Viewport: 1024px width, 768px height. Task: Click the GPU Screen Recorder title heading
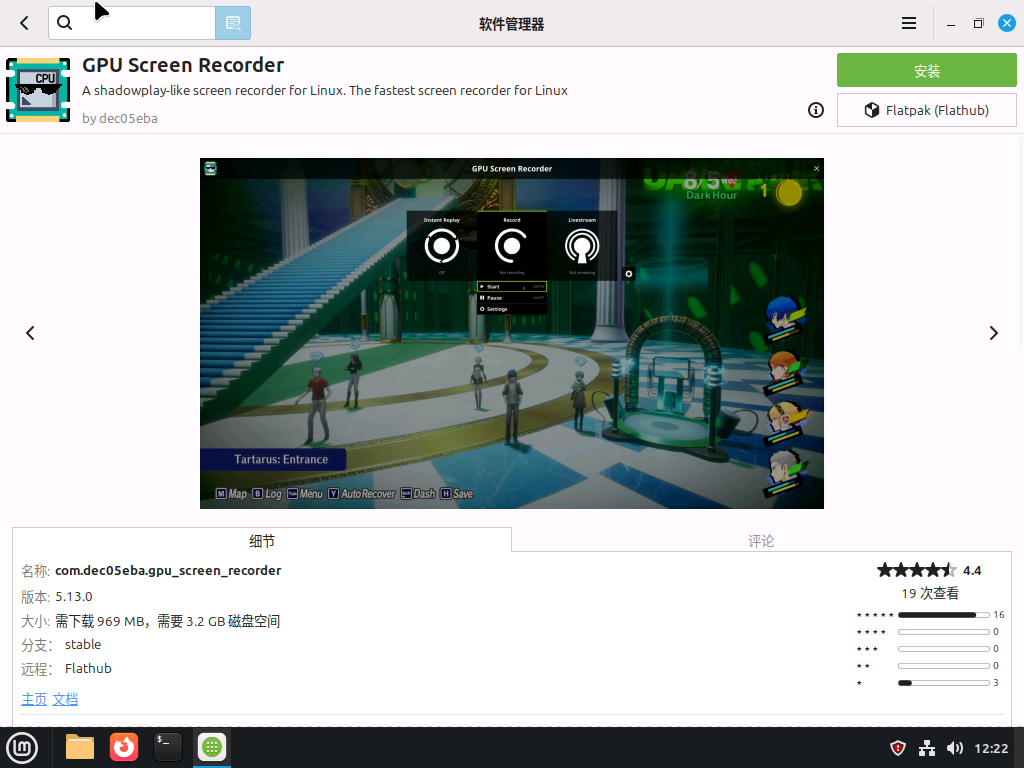pyautogui.click(x=183, y=65)
